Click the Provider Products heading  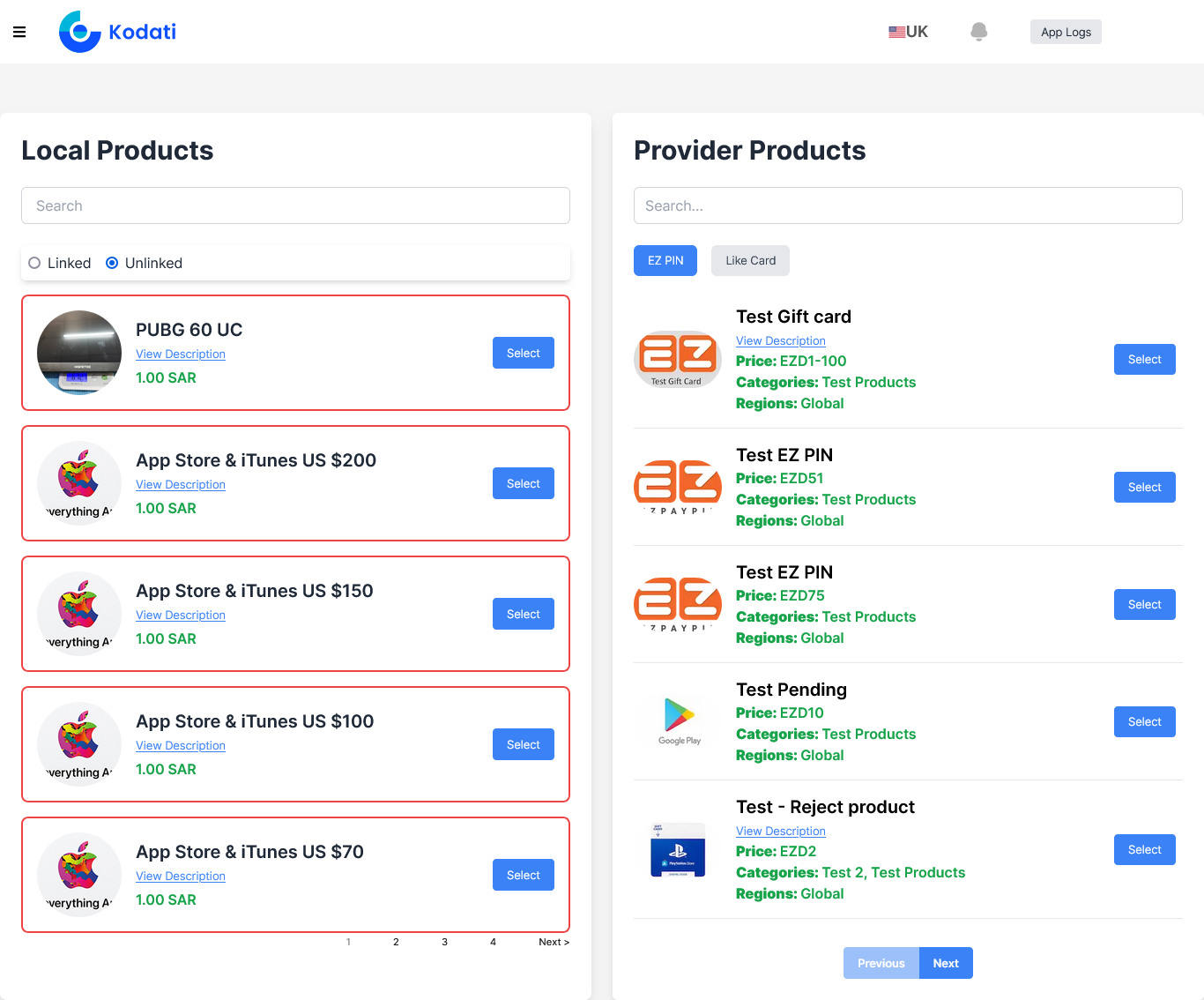(x=750, y=150)
